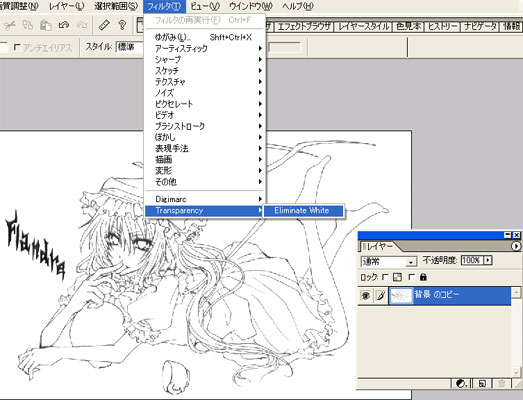Viewport: 523px width, 400px height.
Task: Click the 背景 のコピー layer thumbnail
Action: click(x=401, y=296)
